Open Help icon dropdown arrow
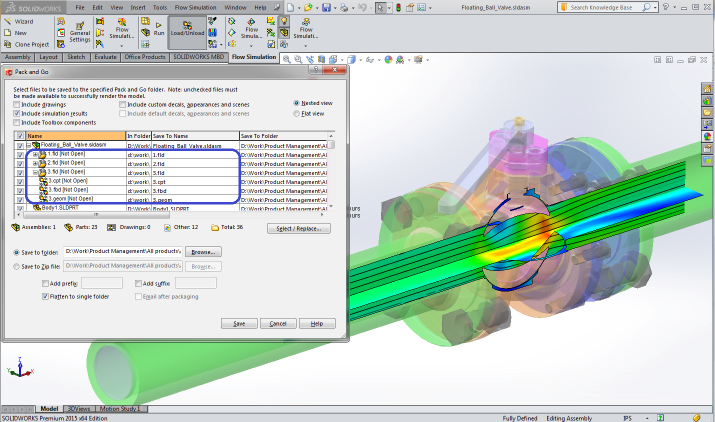The height and width of the screenshot is (422, 715). point(674,7)
